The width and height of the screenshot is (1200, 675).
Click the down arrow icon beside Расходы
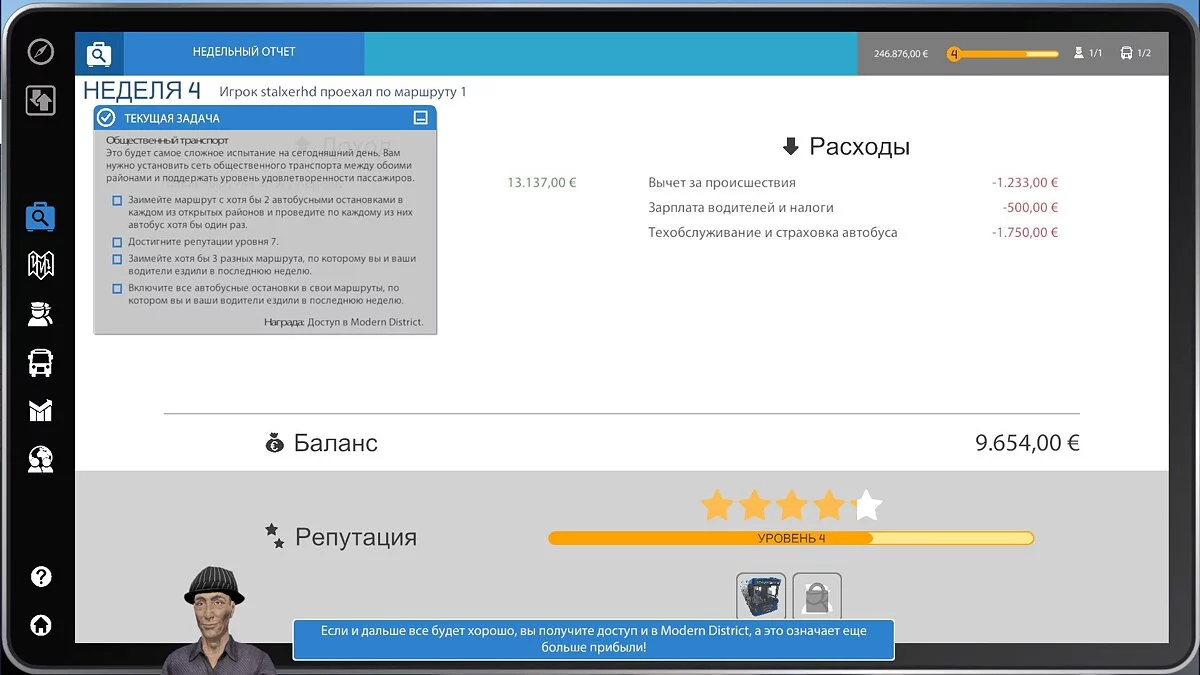point(790,147)
